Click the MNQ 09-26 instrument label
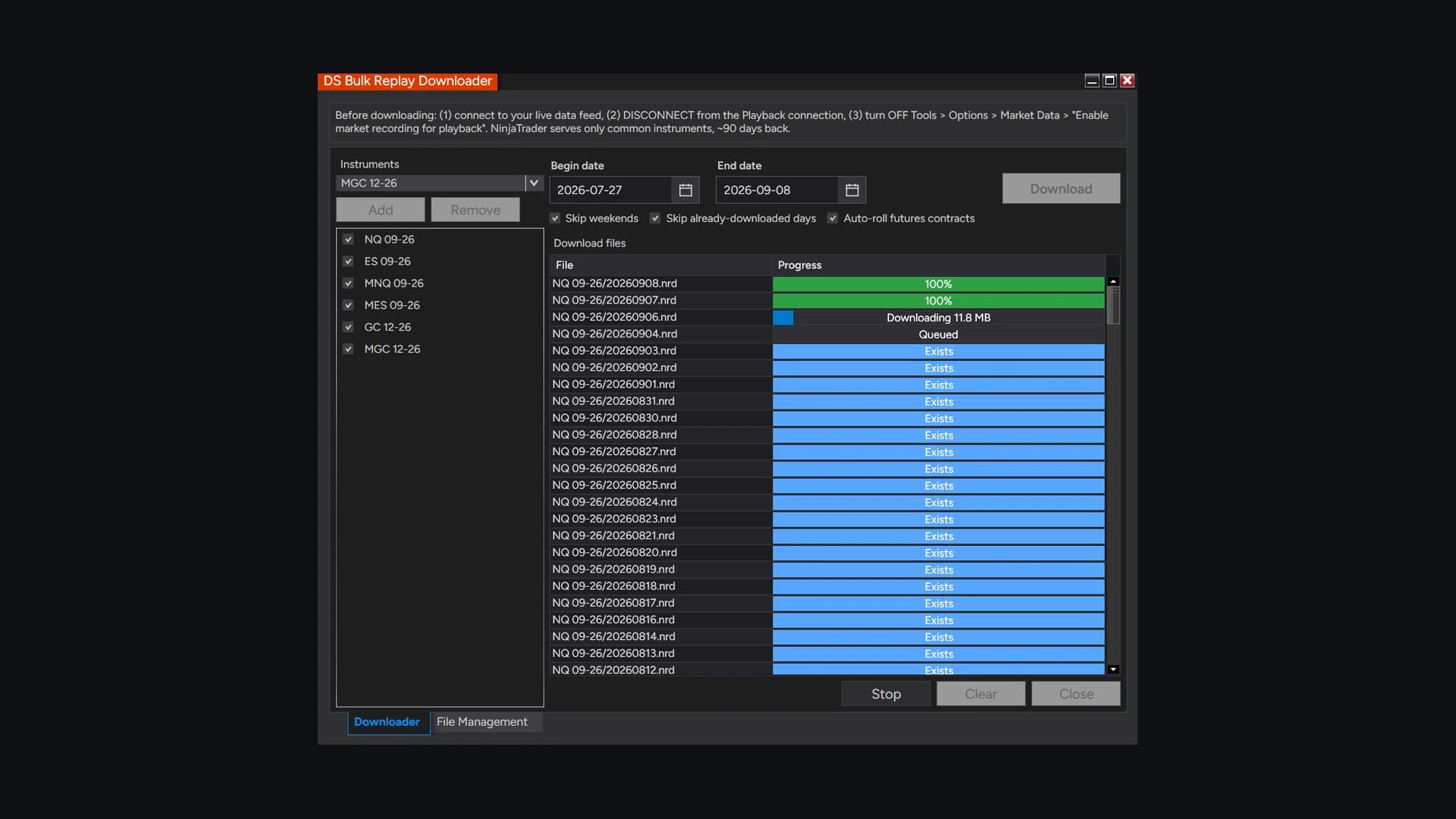Screen dimensions: 1456x819 click(394, 284)
